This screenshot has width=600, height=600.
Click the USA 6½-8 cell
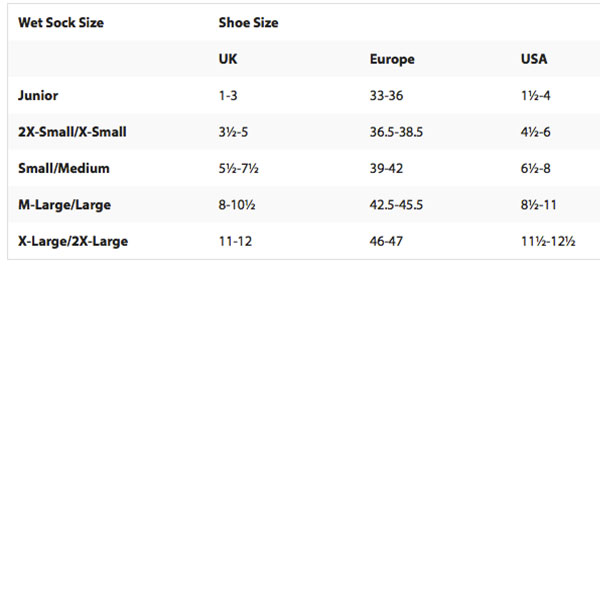pos(537,168)
